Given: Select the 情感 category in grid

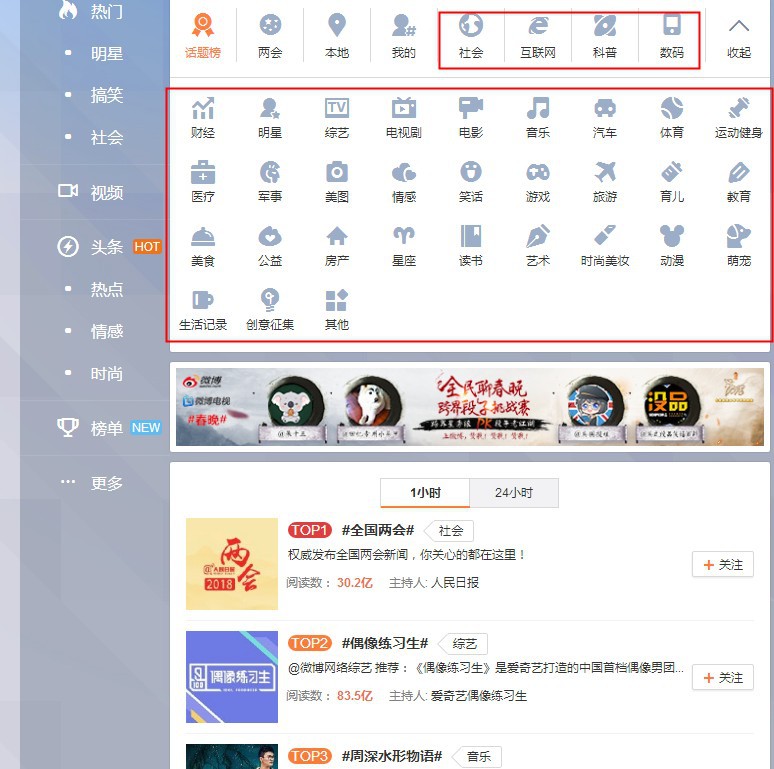Looking at the screenshot, I should [x=404, y=182].
